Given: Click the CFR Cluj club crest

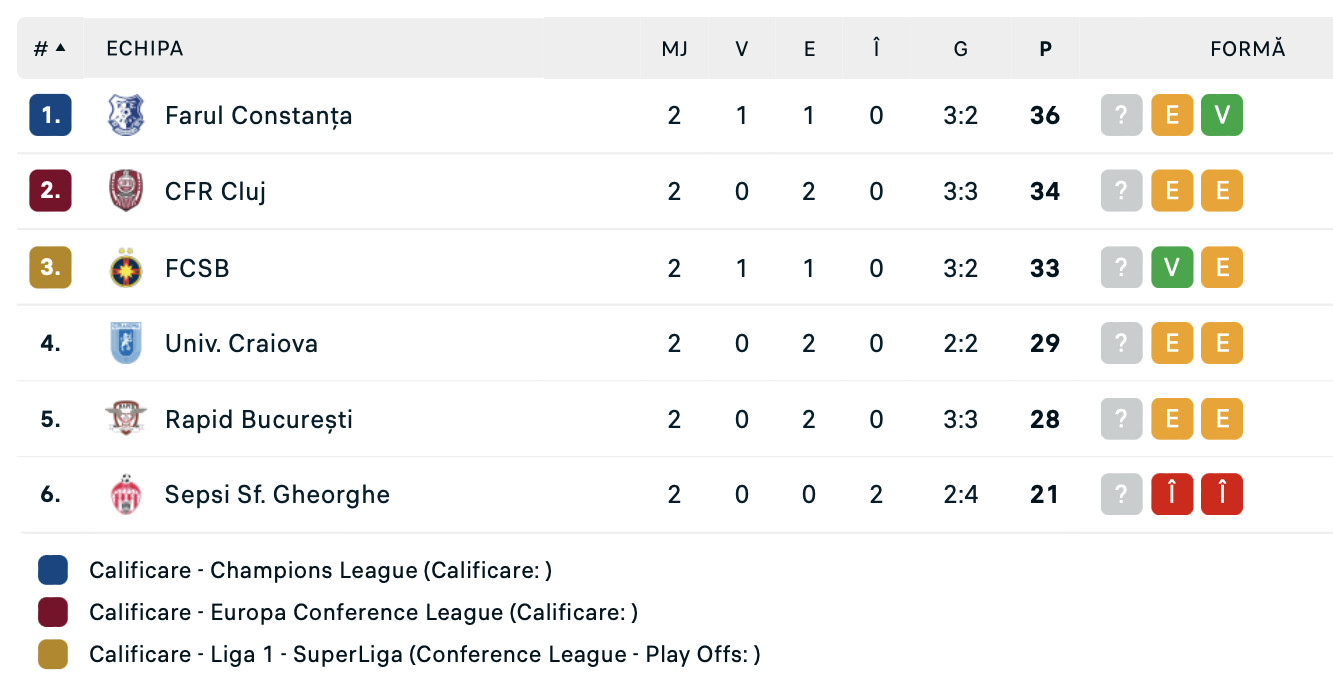Looking at the screenshot, I should (126, 191).
